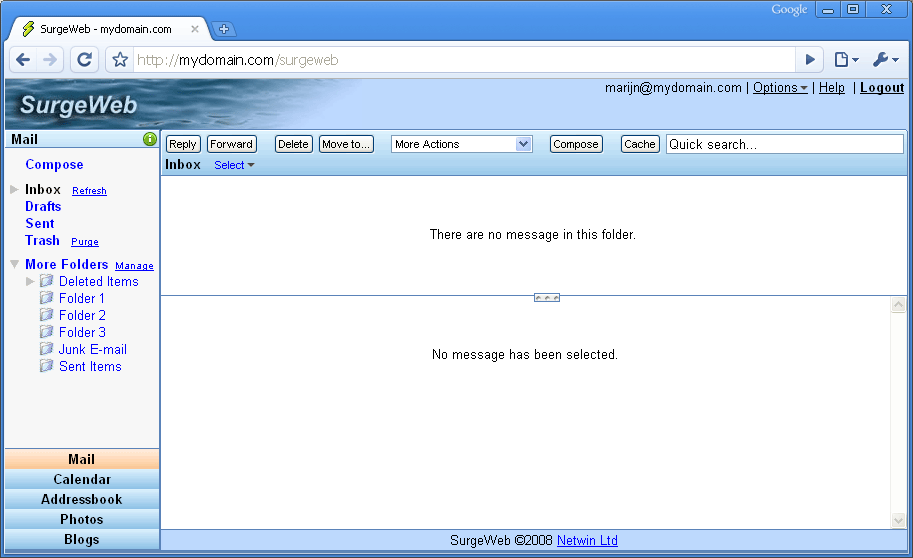Expand the Deleted Items folder tree
This screenshot has height=558, width=913.
[x=30, y=281]
